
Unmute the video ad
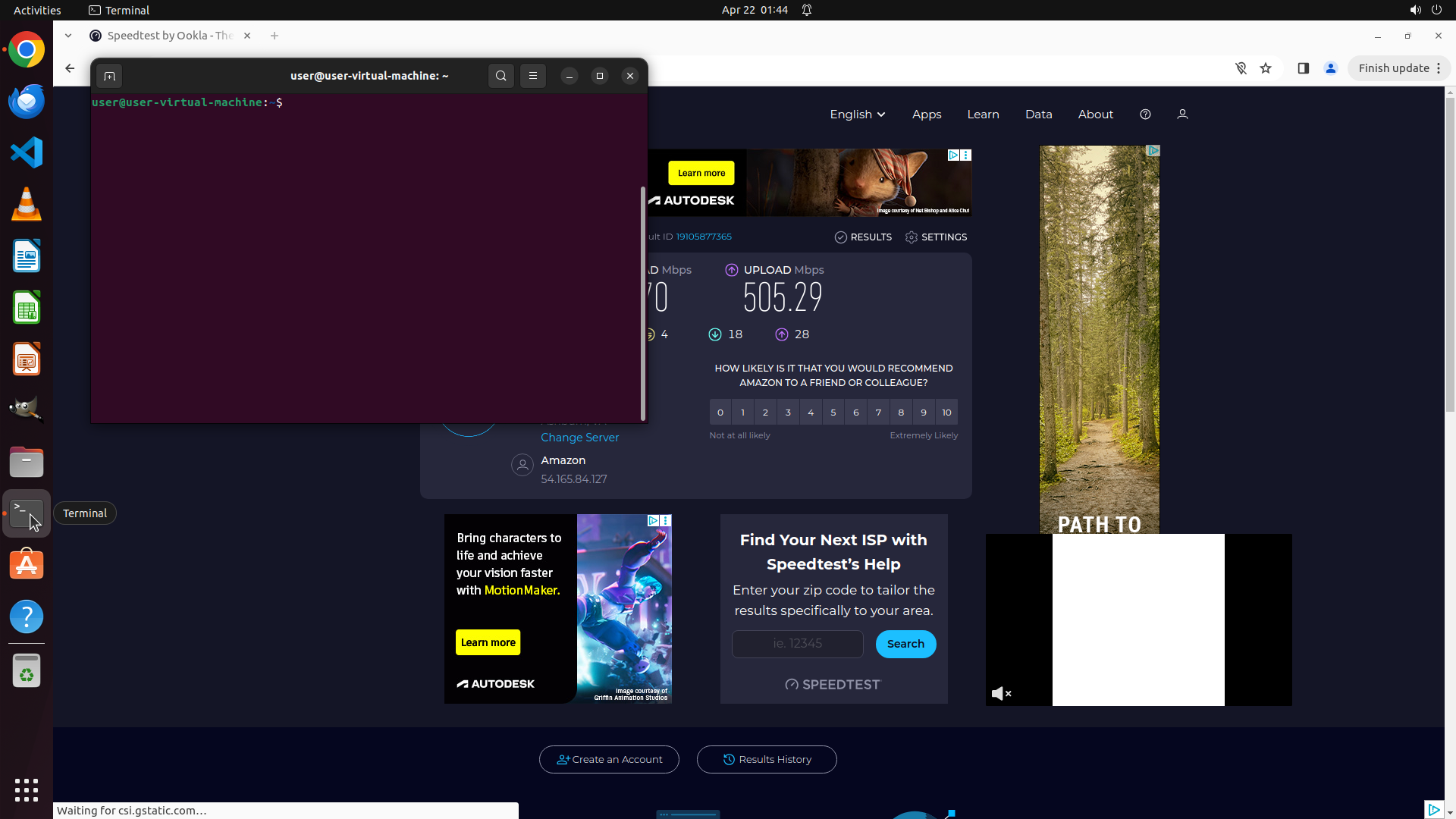pos(1001,693)
